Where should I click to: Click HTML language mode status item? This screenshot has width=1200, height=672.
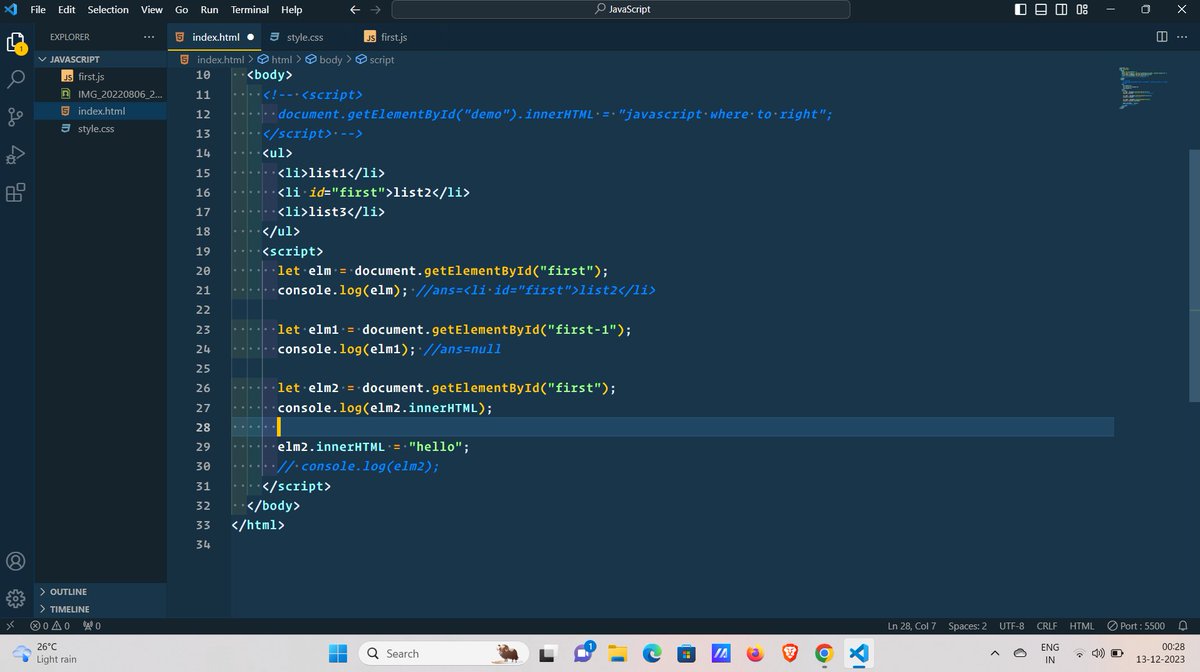1082,626
